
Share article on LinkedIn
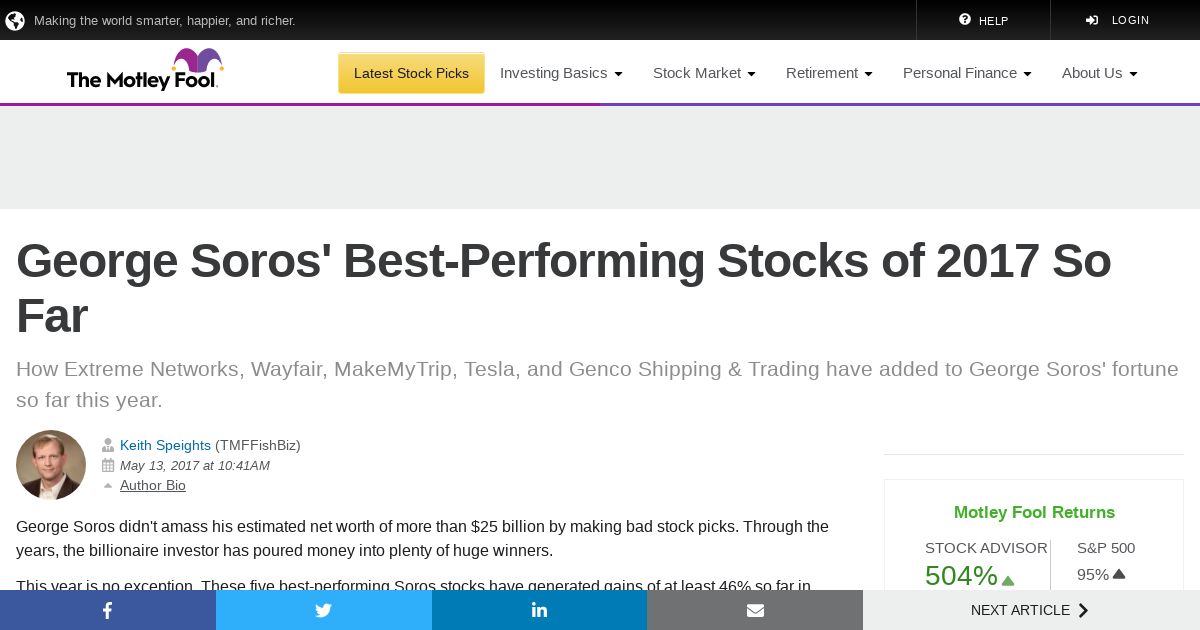pos(540,610)
